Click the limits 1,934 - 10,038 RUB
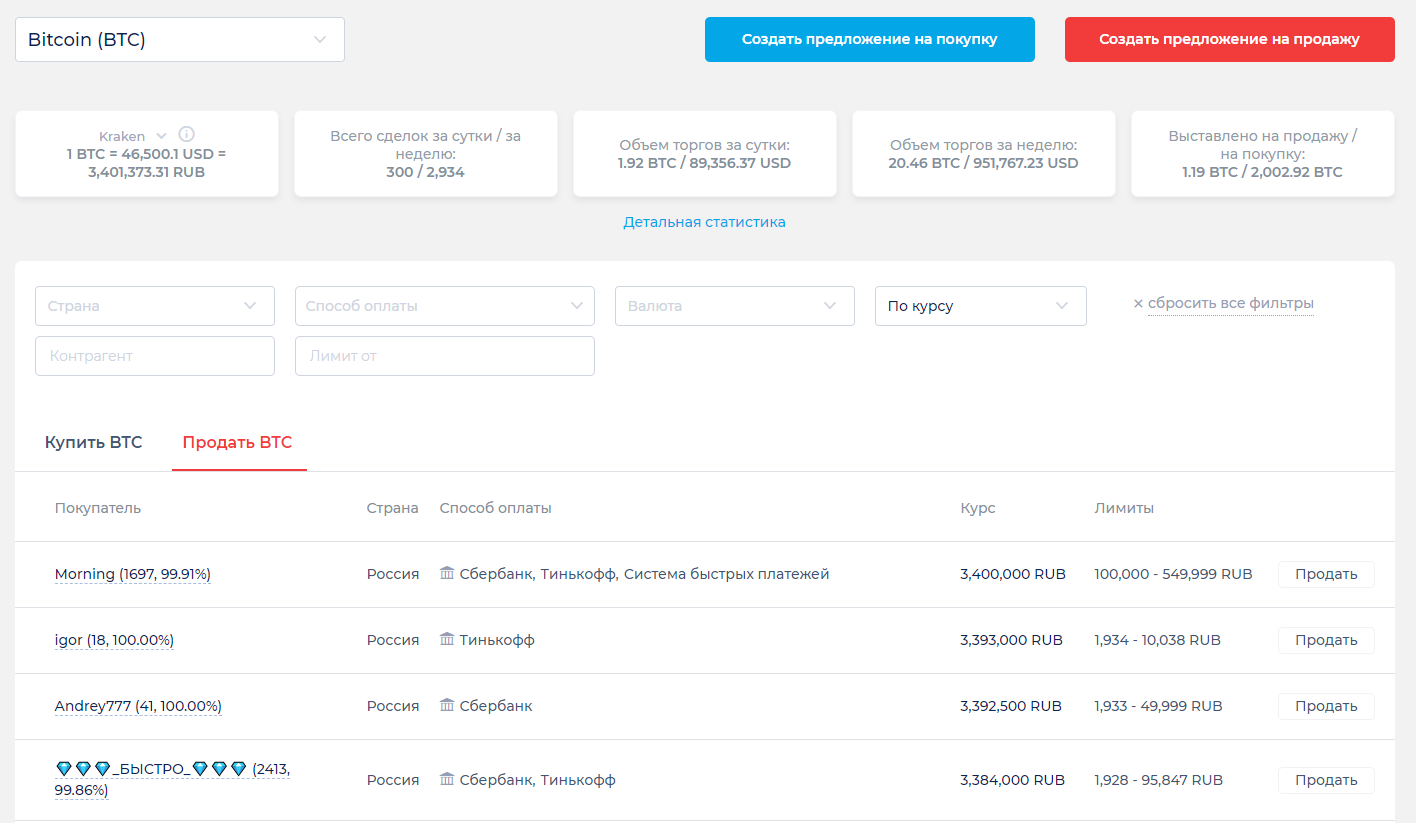The width and height of the screenshot is (1416, 823). tap(1158, 640)
